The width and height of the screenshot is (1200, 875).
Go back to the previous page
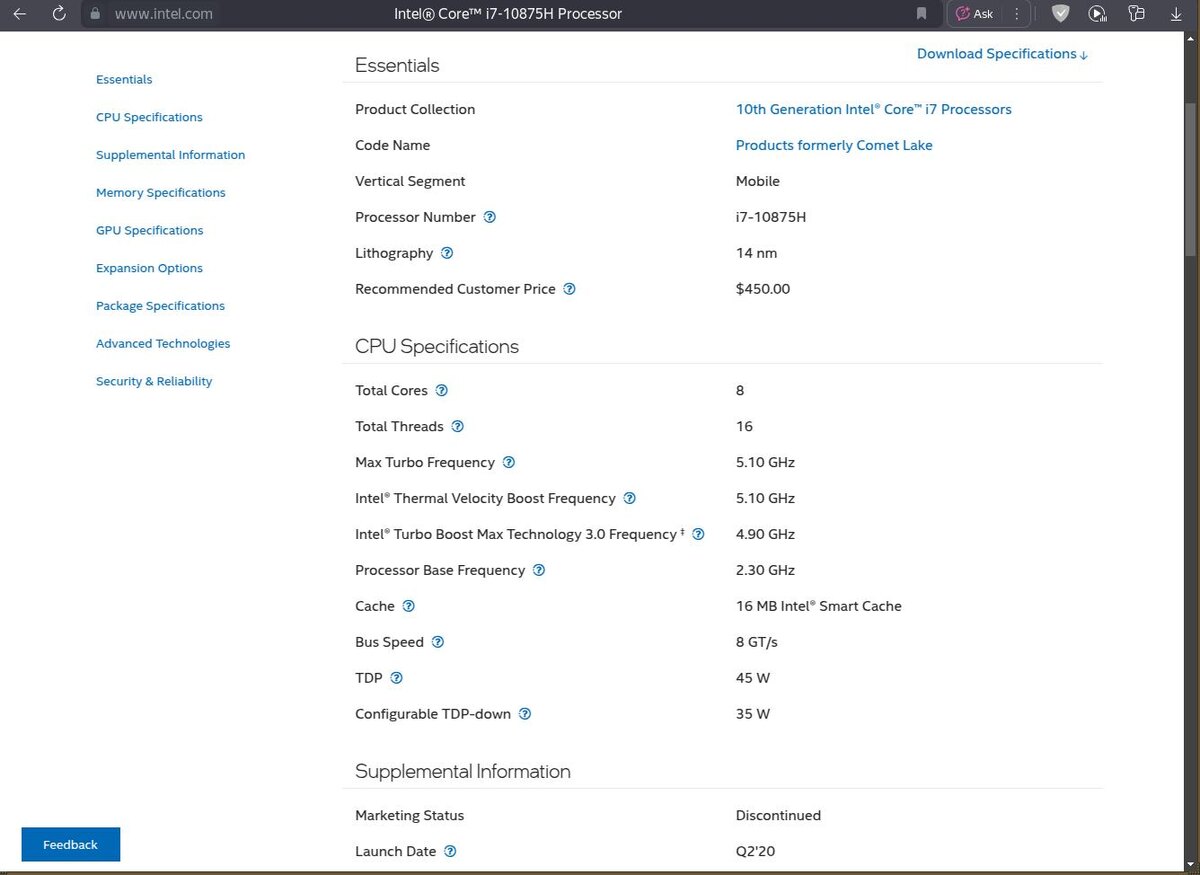coord(19,14)
